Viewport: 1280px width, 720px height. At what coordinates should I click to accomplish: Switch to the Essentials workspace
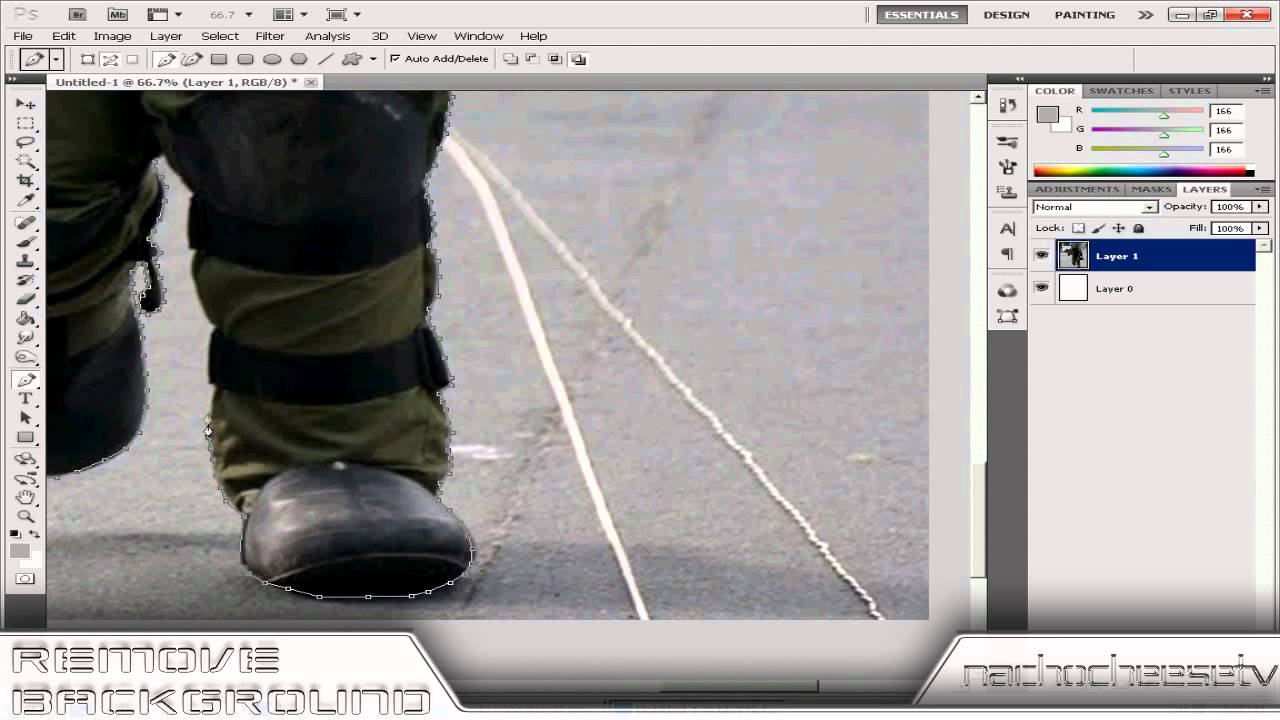(921, 15)
